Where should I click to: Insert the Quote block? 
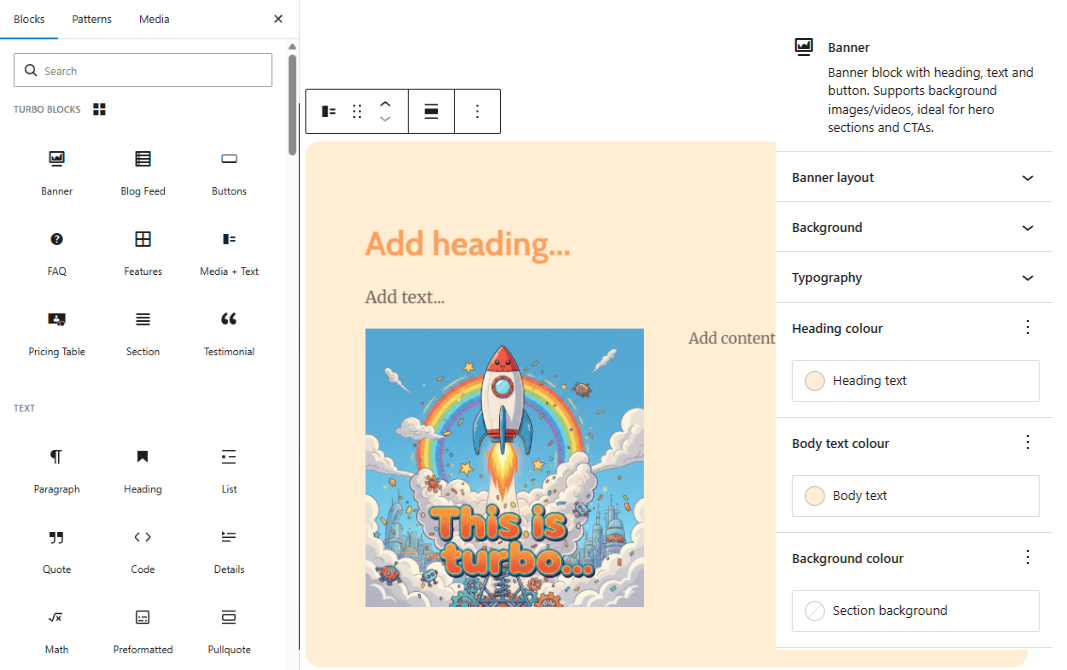click(x=56, y=552)
